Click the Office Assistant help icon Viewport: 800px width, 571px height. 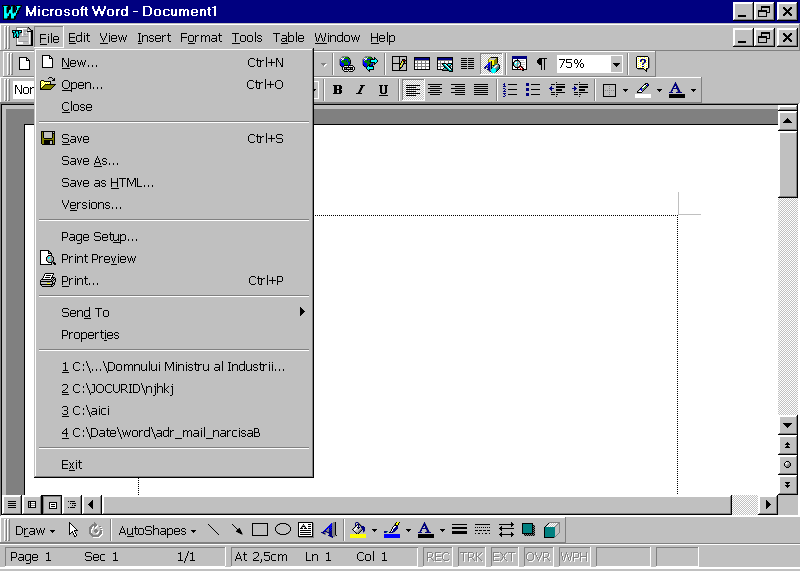coord(642,64)
